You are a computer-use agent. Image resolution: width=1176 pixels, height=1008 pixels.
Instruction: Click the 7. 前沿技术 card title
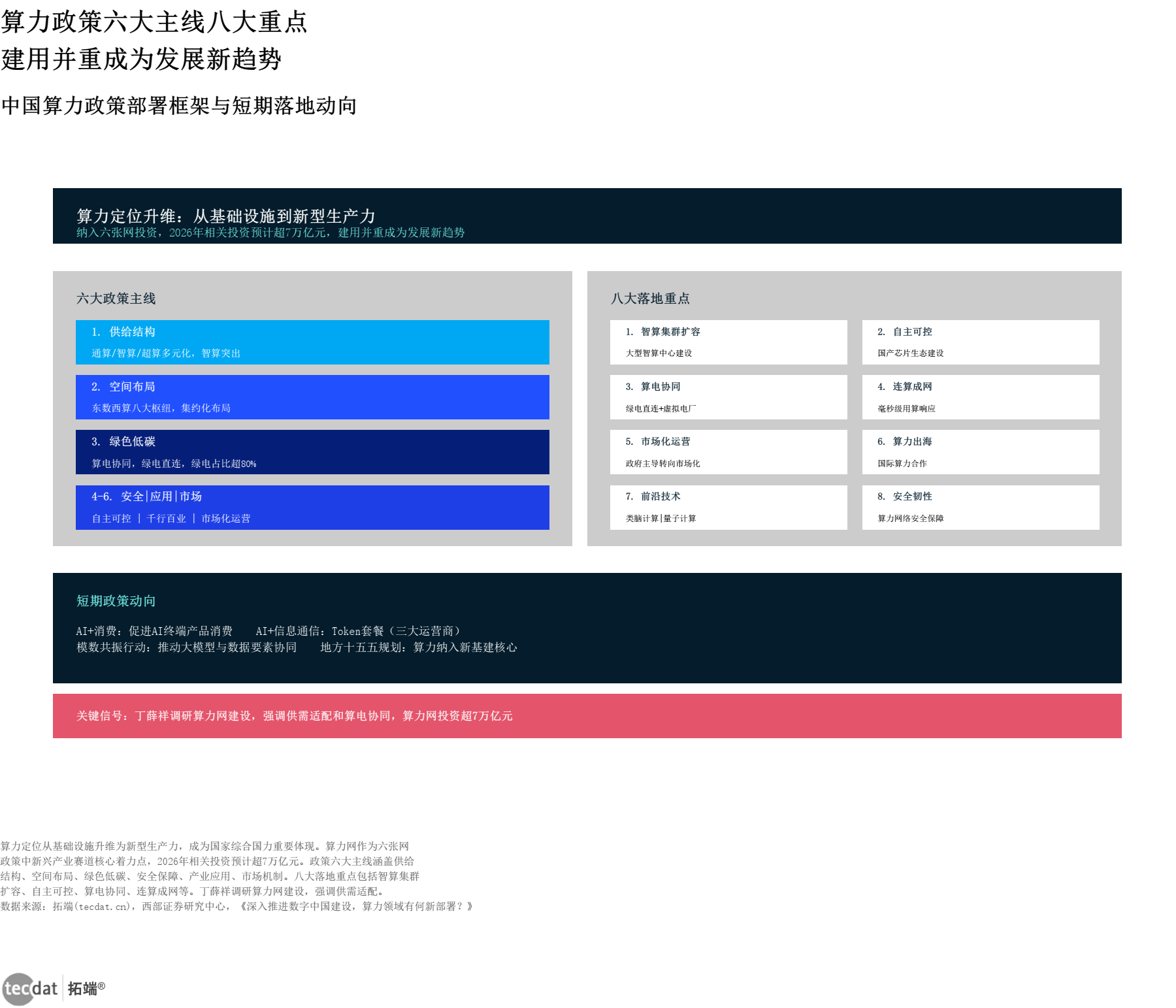pyautogui.click(x=653, y=496)
